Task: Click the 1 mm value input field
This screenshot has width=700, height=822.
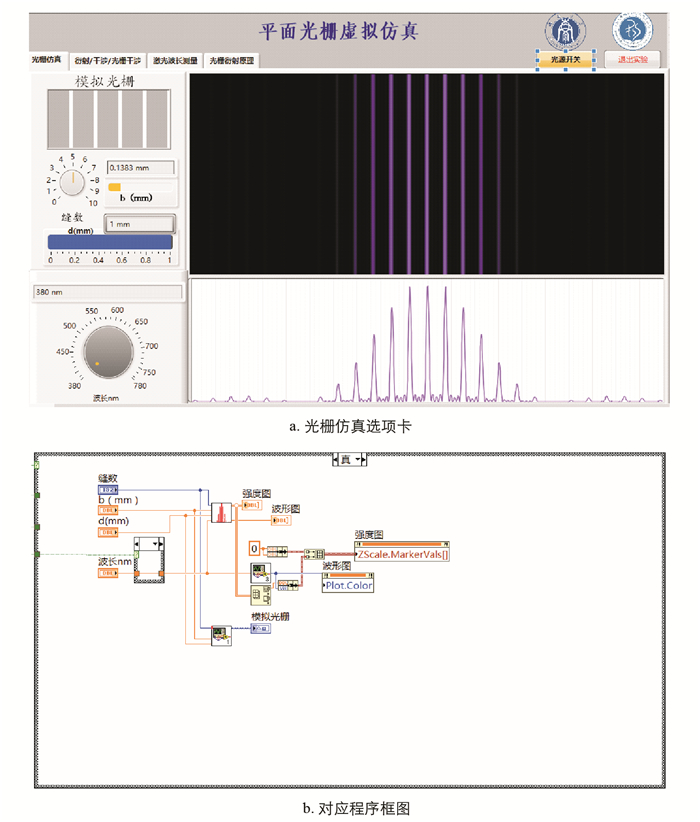Action: click(x=140, y=225)
